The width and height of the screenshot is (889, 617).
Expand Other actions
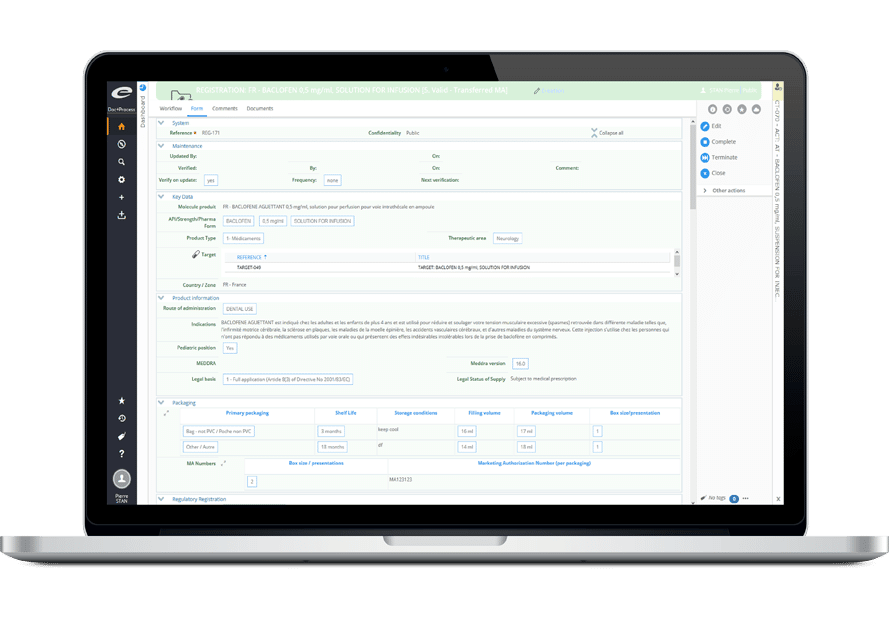725,191
